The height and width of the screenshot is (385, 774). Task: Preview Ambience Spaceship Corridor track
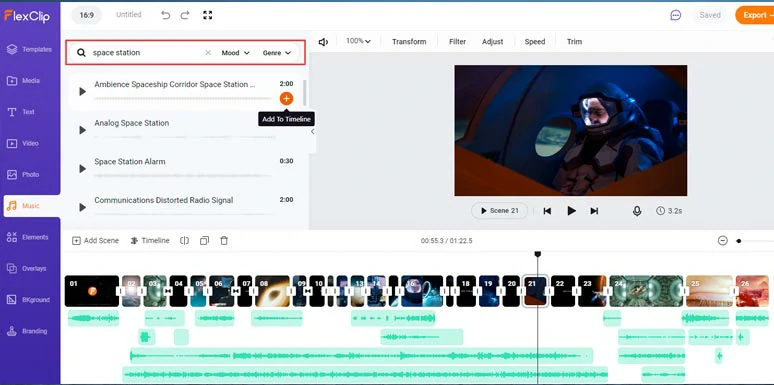[x=82, y=91]
